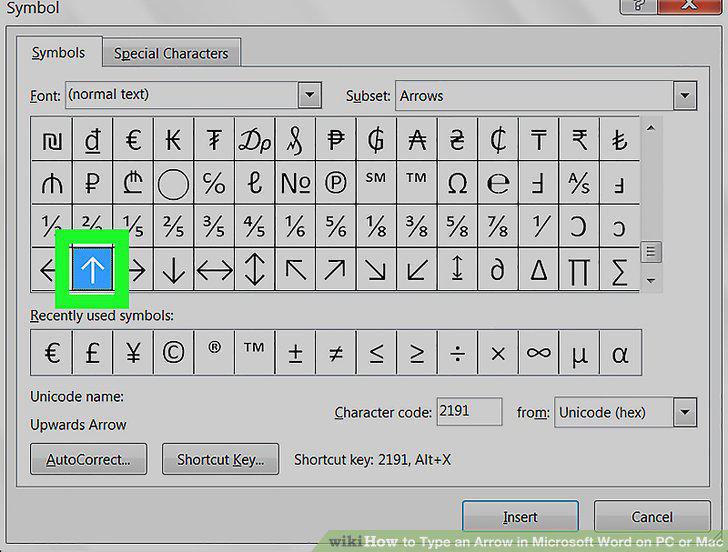The width and height of the screenshot is (728, 552).
Task: Pick recently used Registered symbol
Action: pos(214,353)
